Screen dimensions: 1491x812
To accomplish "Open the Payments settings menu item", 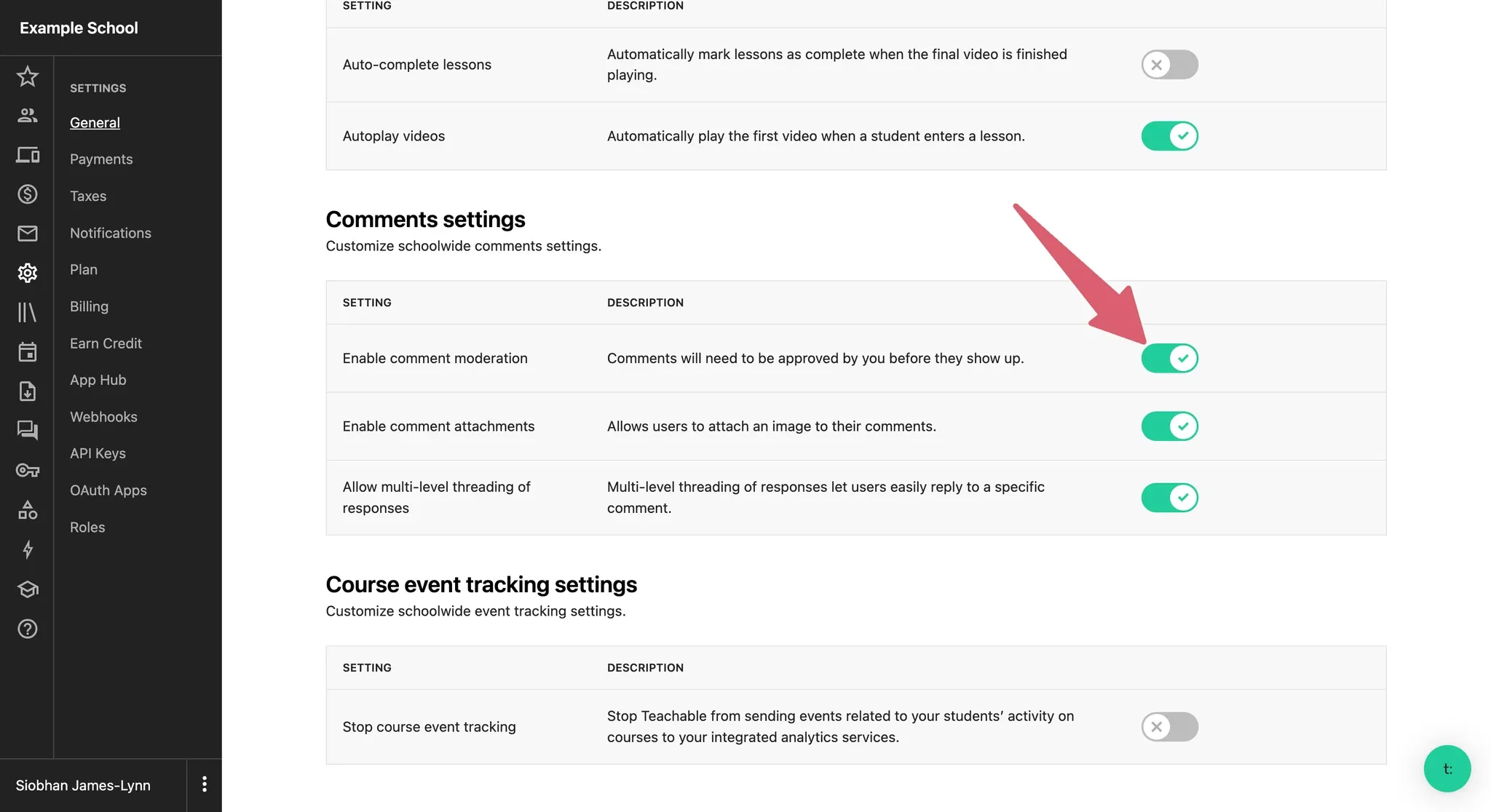I will point(101,159).
